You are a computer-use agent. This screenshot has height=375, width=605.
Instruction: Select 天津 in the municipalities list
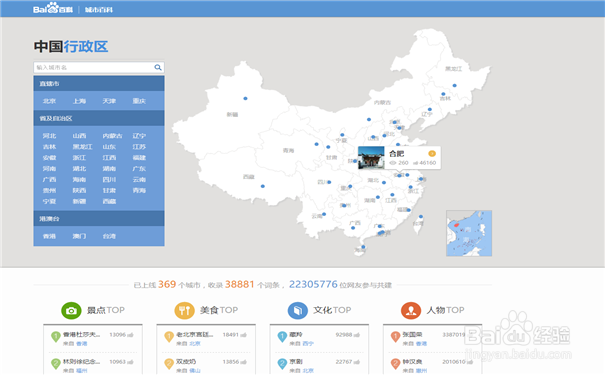point(109,101)
